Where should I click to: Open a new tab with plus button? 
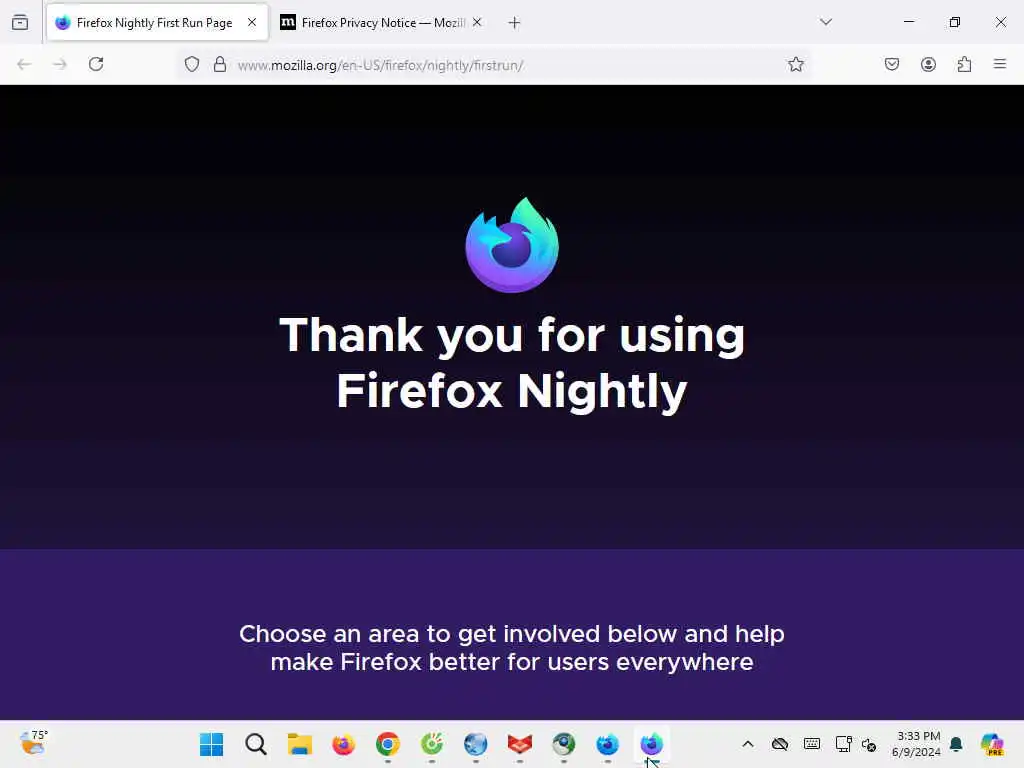[x=514, y=23]
